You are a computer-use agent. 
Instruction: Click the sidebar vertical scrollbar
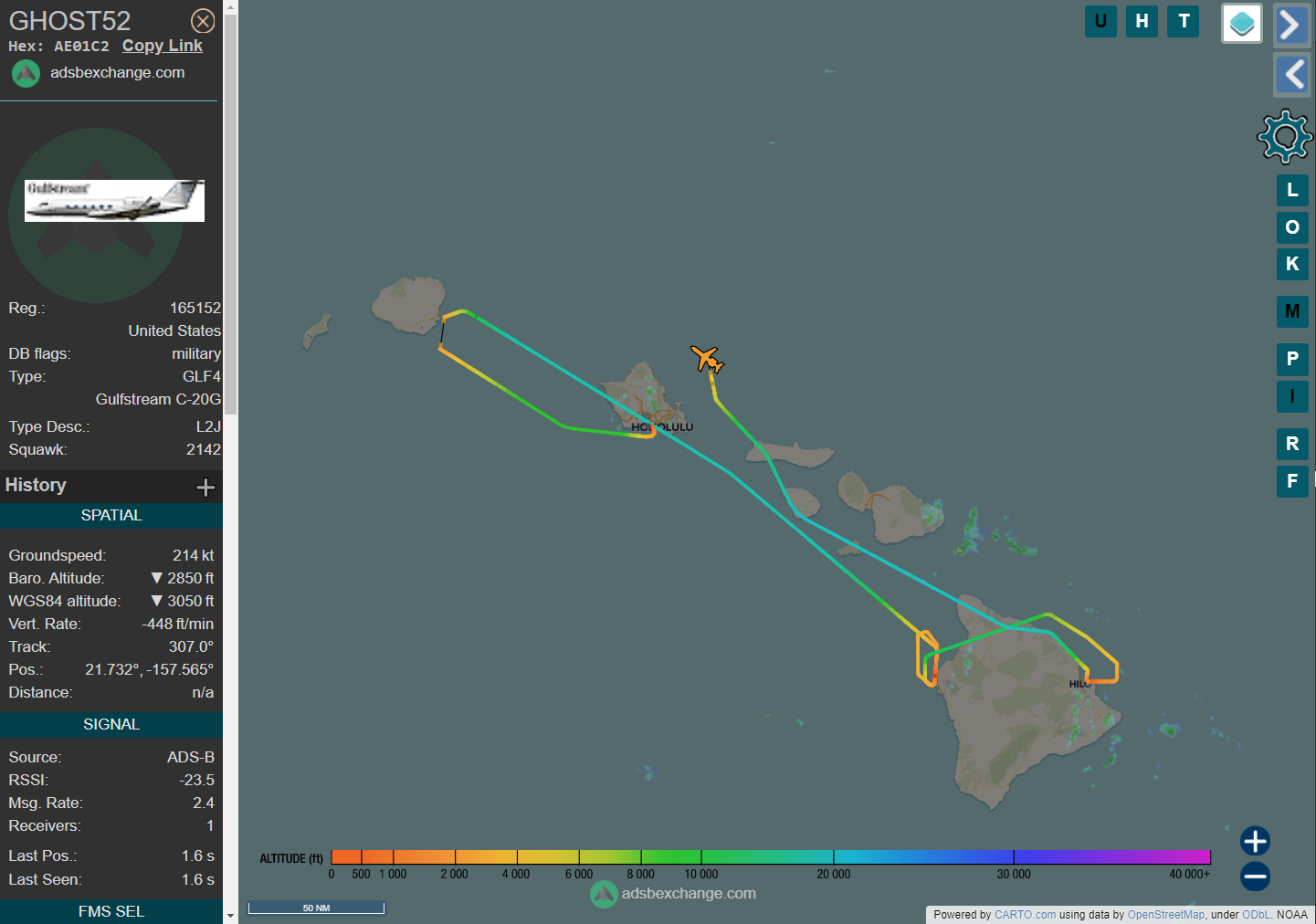pos(230,214)
